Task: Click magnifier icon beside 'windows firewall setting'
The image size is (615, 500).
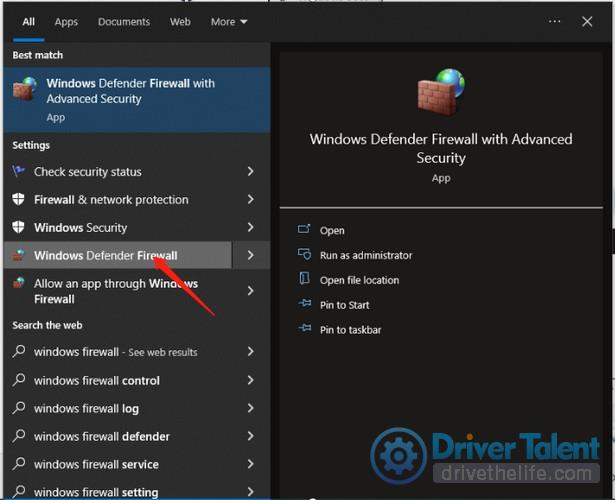Action: pyautogui.click(x=18, y=491)
